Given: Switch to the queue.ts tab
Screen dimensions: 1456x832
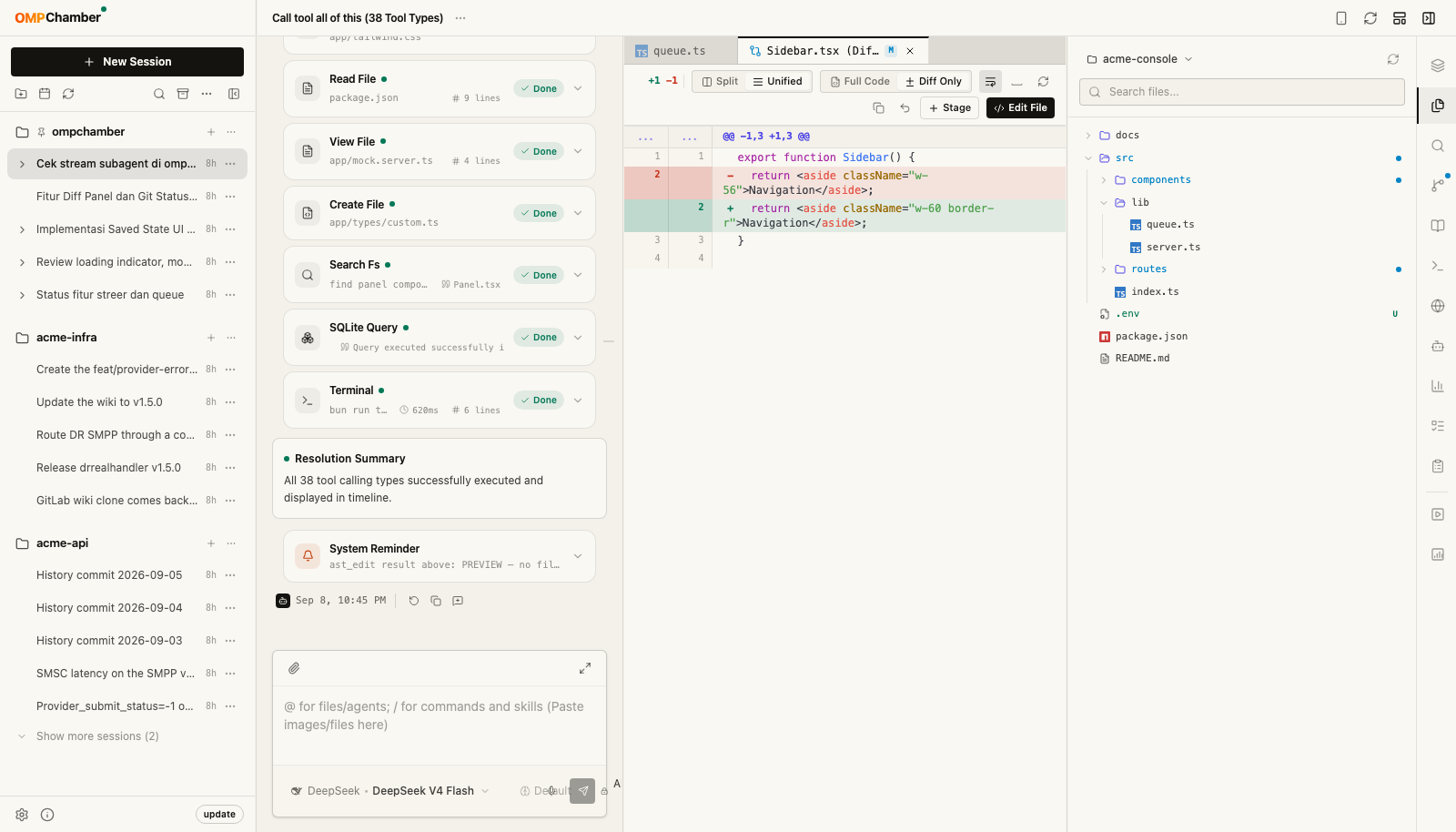Looking at the screenshot, I should [x=680, y=51].
